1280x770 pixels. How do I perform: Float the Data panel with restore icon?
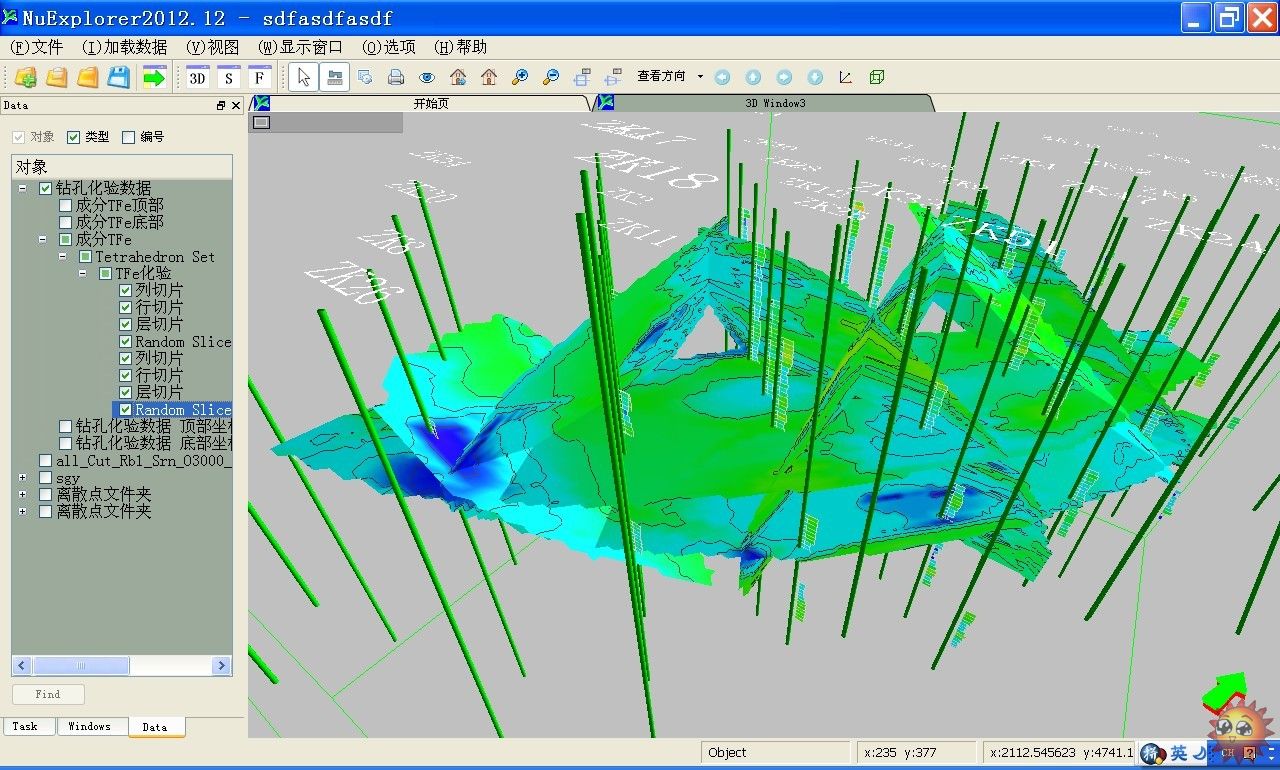click(x=221, y=105)
